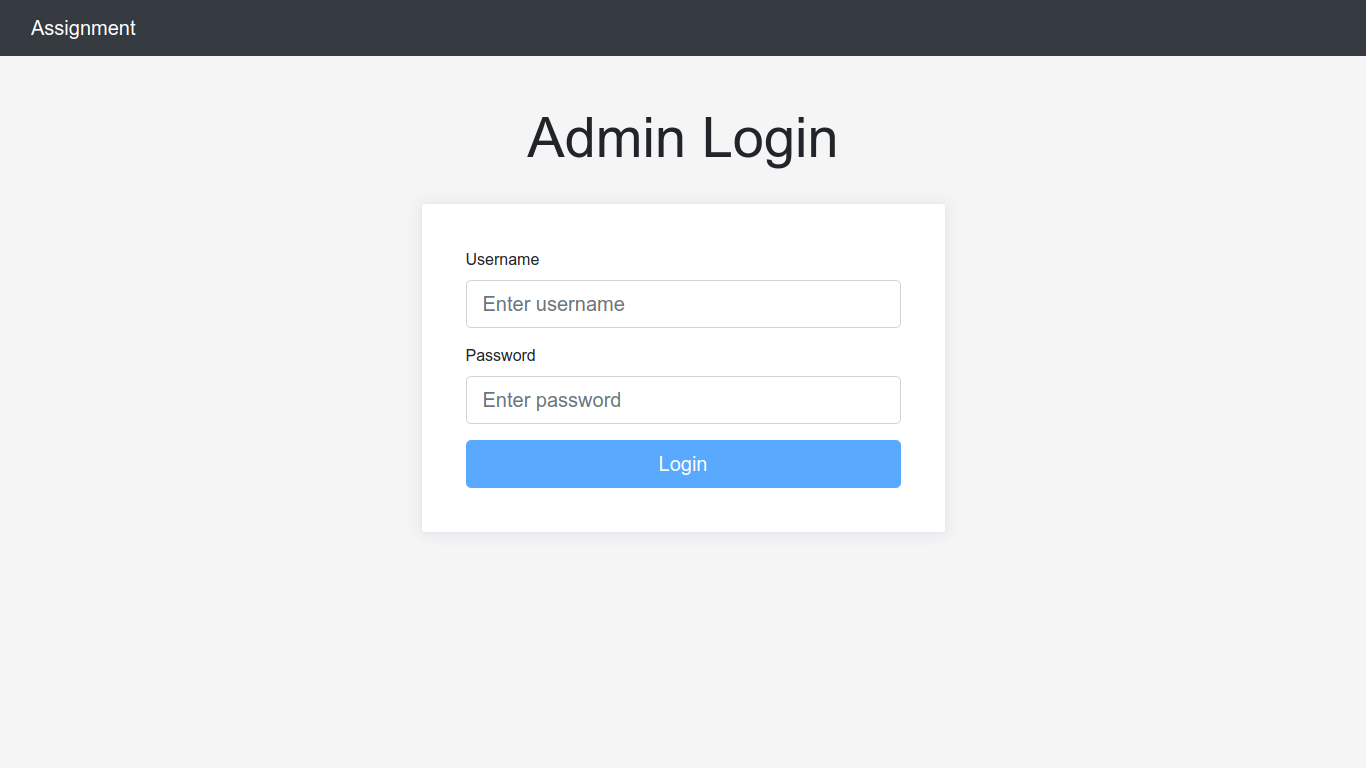The image size is (1366, 768).
Task: Click the white login form card
Action: click(x=683, y=230)
